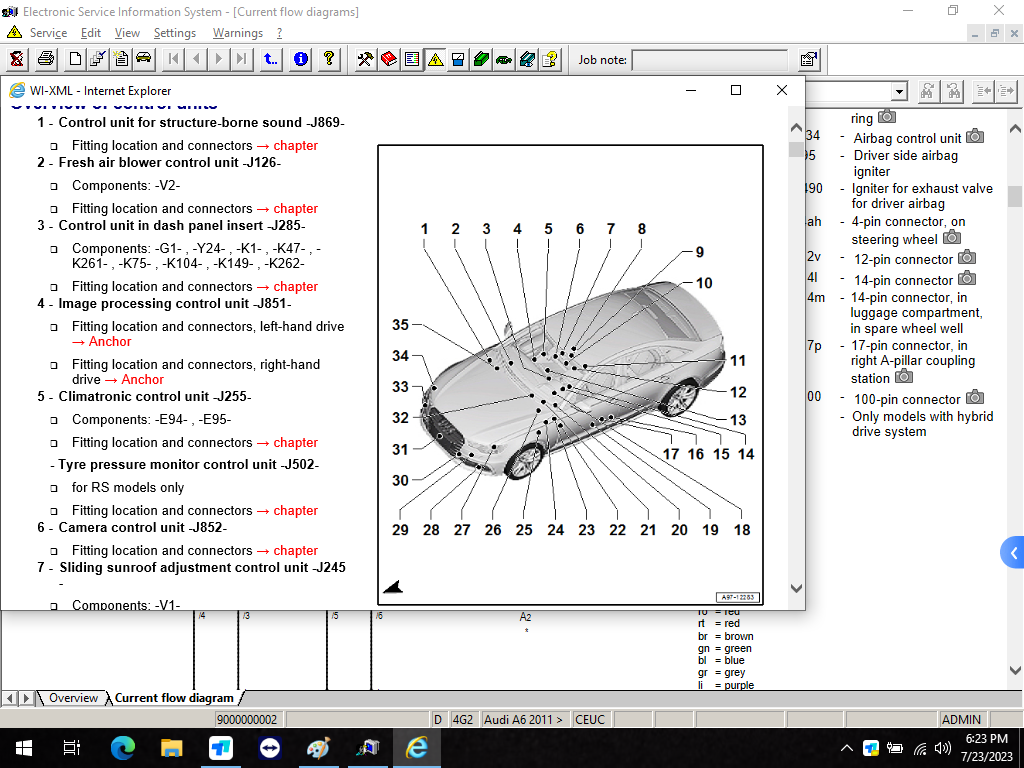The image size is (1024, 768).
Task: Follow the Anchor link for left-hand drive
Action: pyautogui.click(x=109, y=341)
